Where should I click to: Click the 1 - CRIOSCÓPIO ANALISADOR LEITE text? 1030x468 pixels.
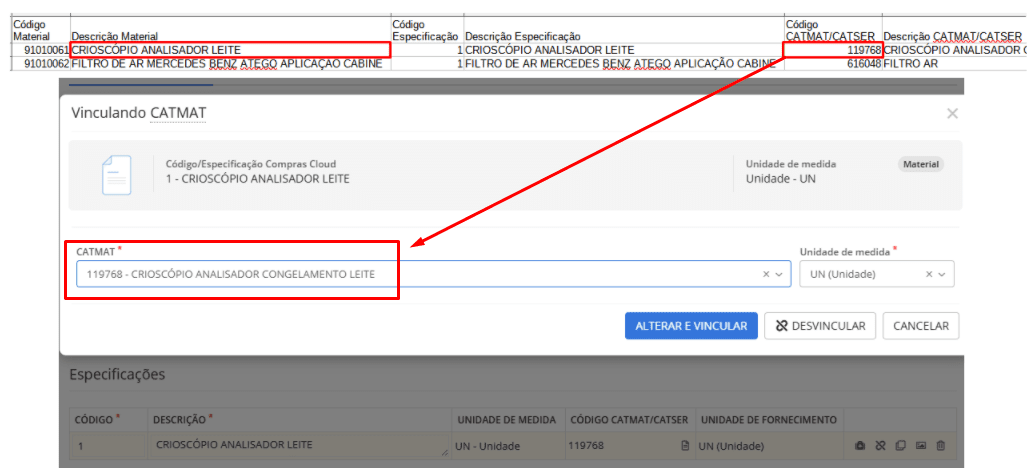click(x=258, y=178)
